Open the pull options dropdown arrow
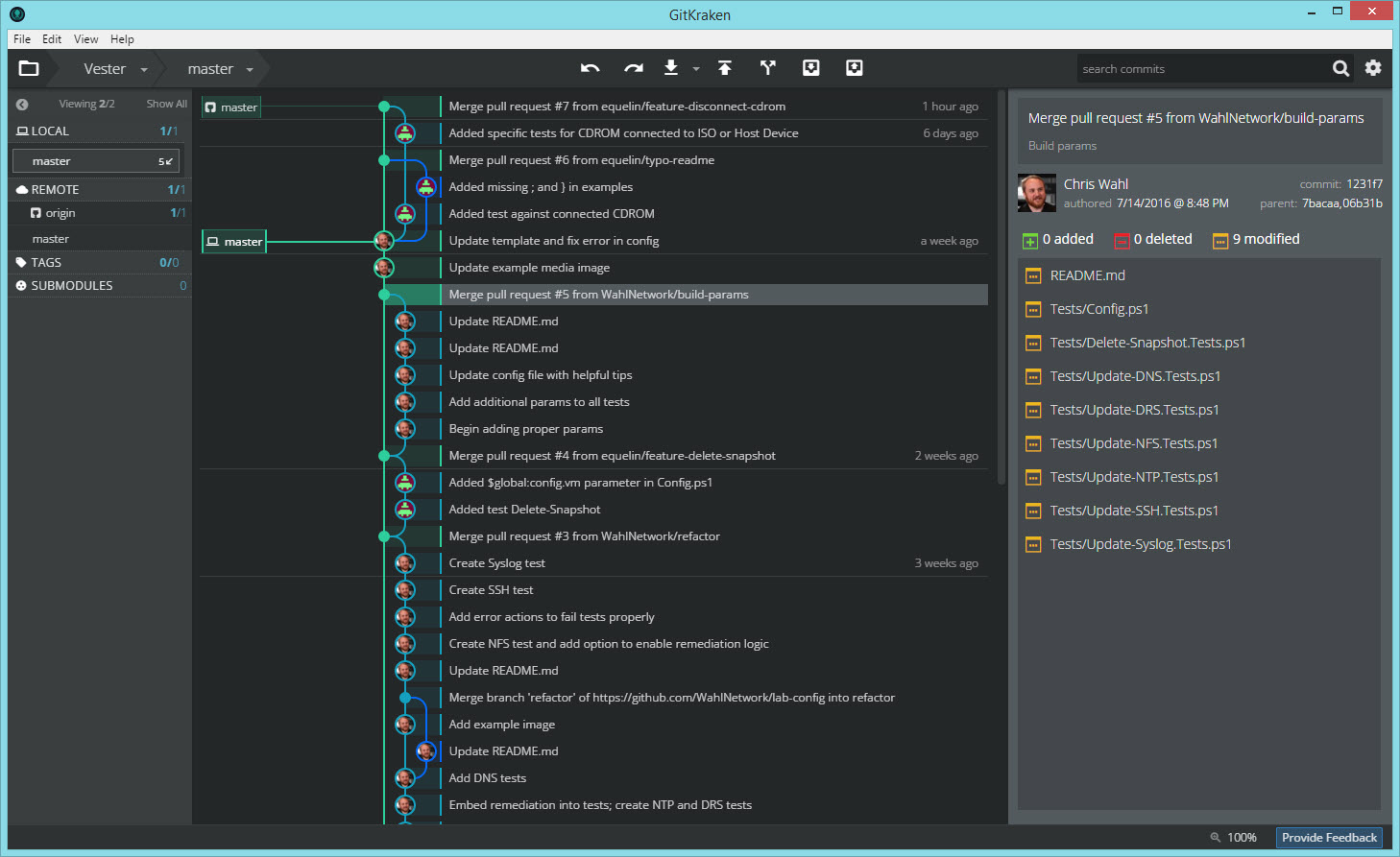The image size is (1400, 857). tap(694, 68)
